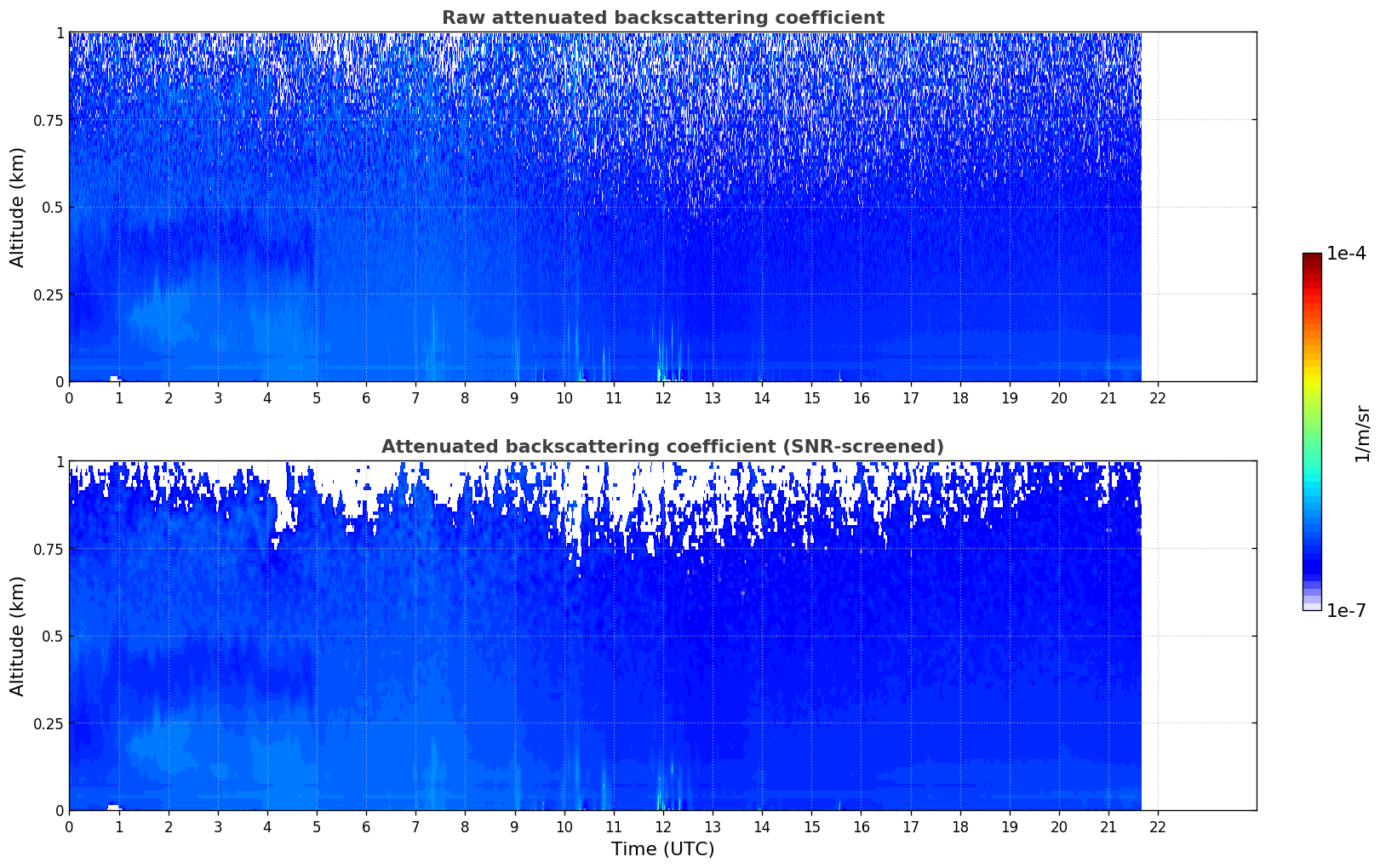The height and width of the screenshot is (868, 1380).
Task: Click the '0.75' altitude tick of the raw plot
Action: pos(49,120)
